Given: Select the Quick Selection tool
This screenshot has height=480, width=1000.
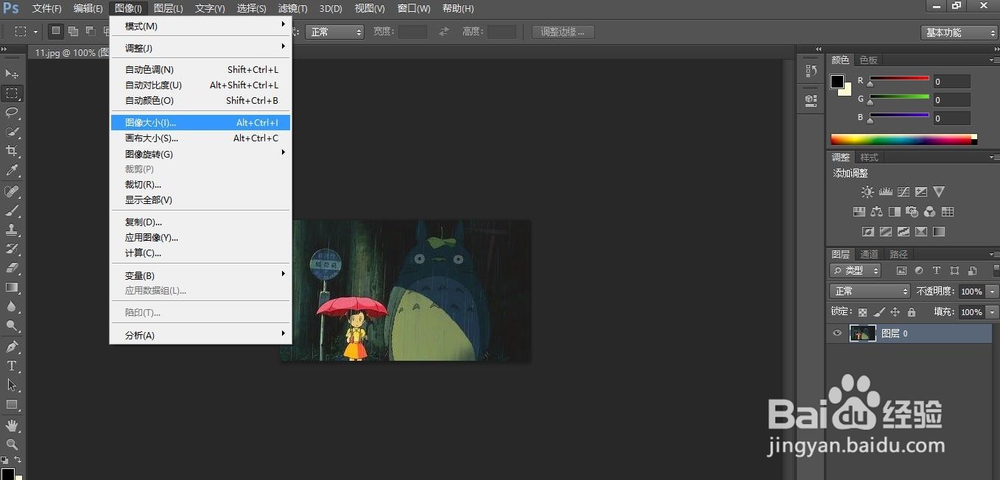Looking at the screenshot, I should 11,131.
